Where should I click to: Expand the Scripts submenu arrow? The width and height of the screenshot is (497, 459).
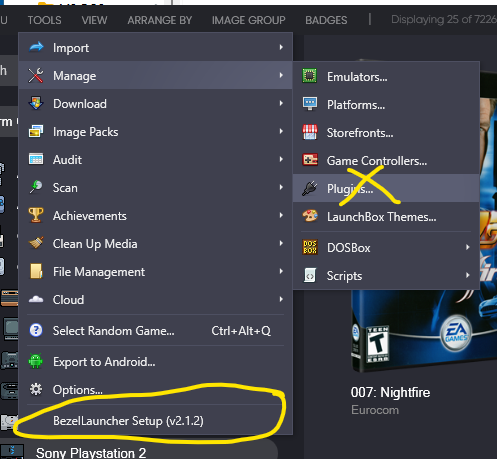[468, 275]
